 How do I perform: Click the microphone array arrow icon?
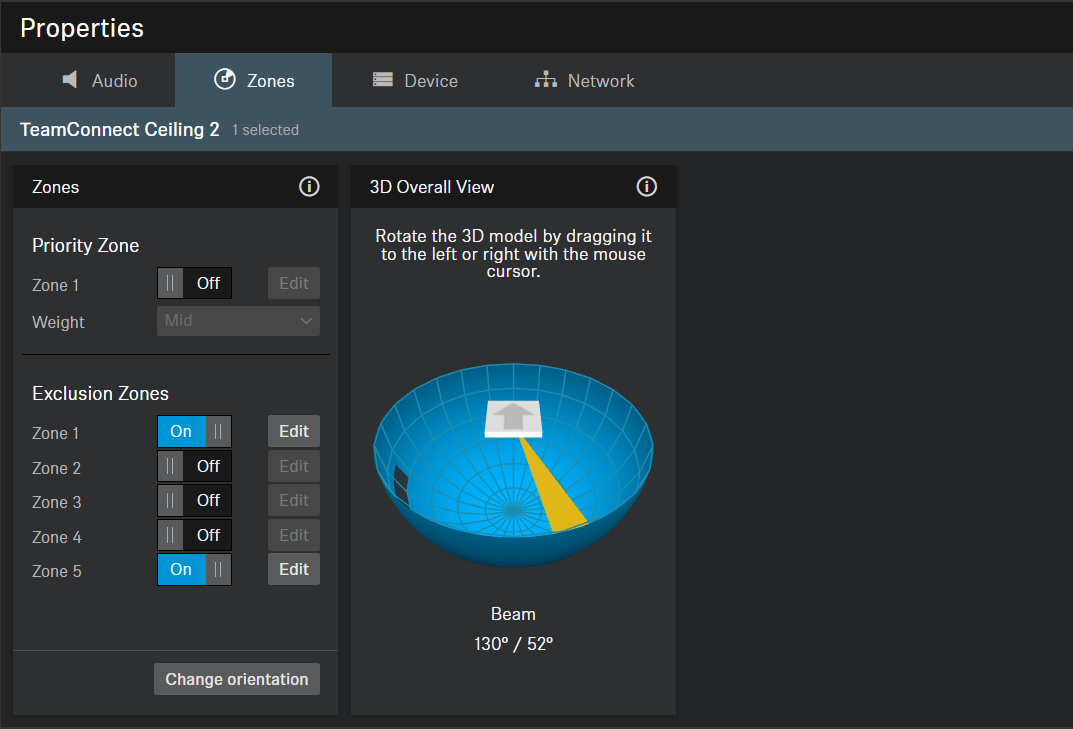click(x=513, y=416)
